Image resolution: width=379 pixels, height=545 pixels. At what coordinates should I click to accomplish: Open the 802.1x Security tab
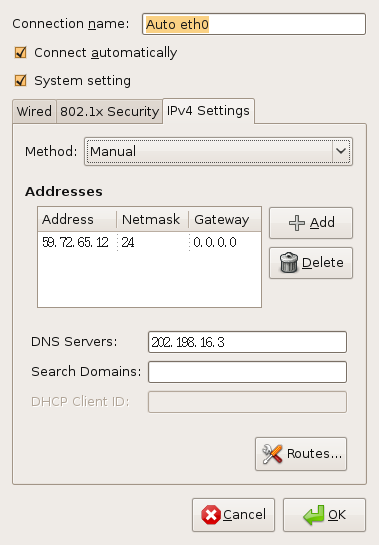pyautogui.click(x=109, y=112)
